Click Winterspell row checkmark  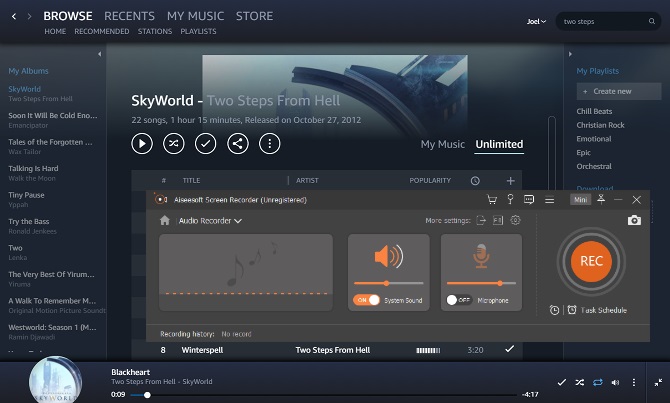[509, 349]
